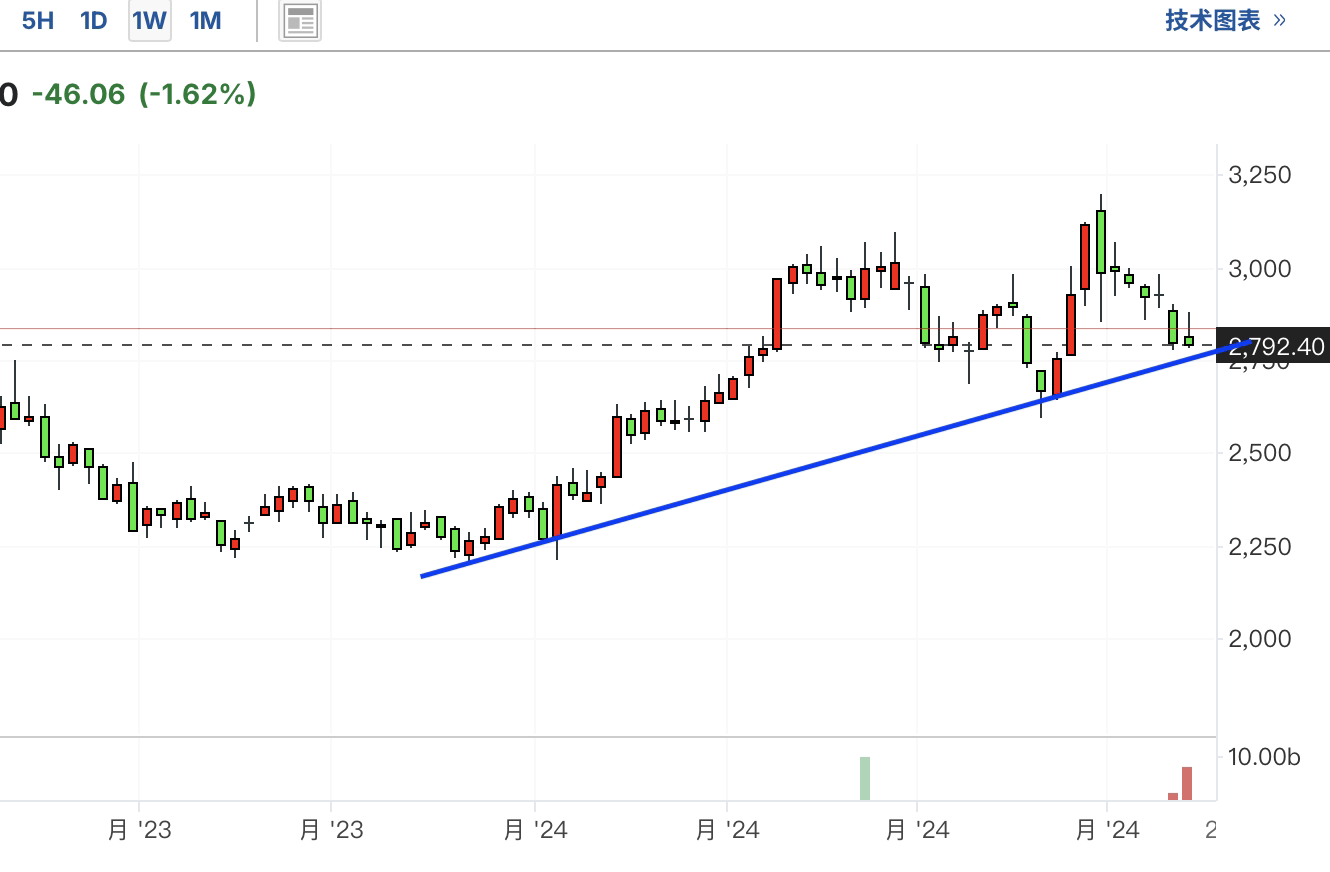This screenshot has width=1330, height=872.
Task: Open the chart layout icon
Action: point(301,20)
